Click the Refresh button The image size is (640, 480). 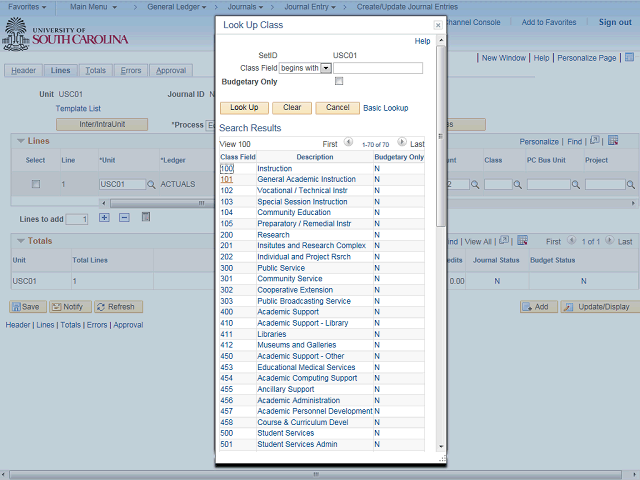click(x=119, y=307)
